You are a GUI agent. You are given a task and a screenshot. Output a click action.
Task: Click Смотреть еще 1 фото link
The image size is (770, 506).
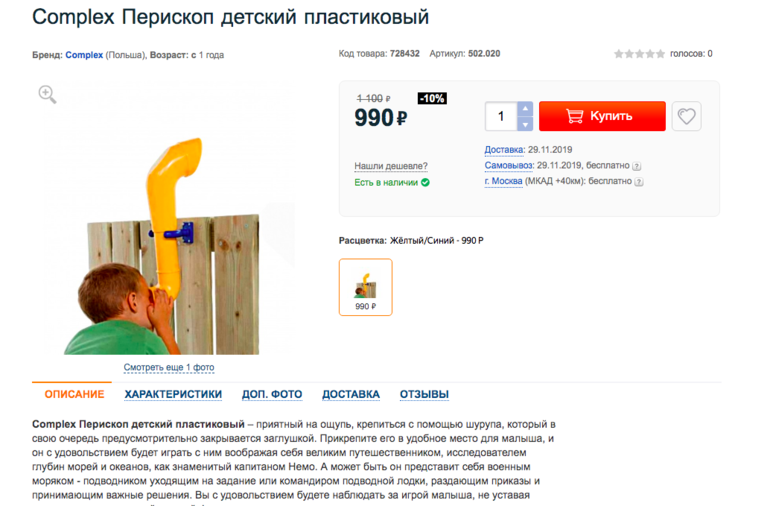click(x=169, y=367)
